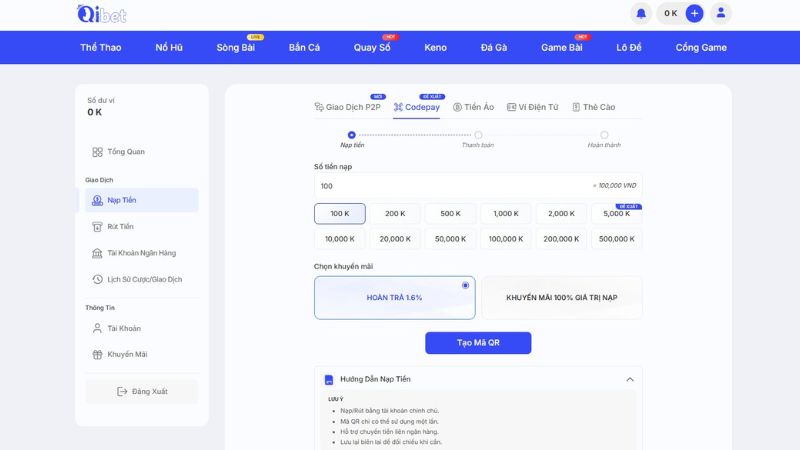The image size is (800, 450).
Task: Click the Giao Dịch P2P tab icon
Action: [319, 107]
